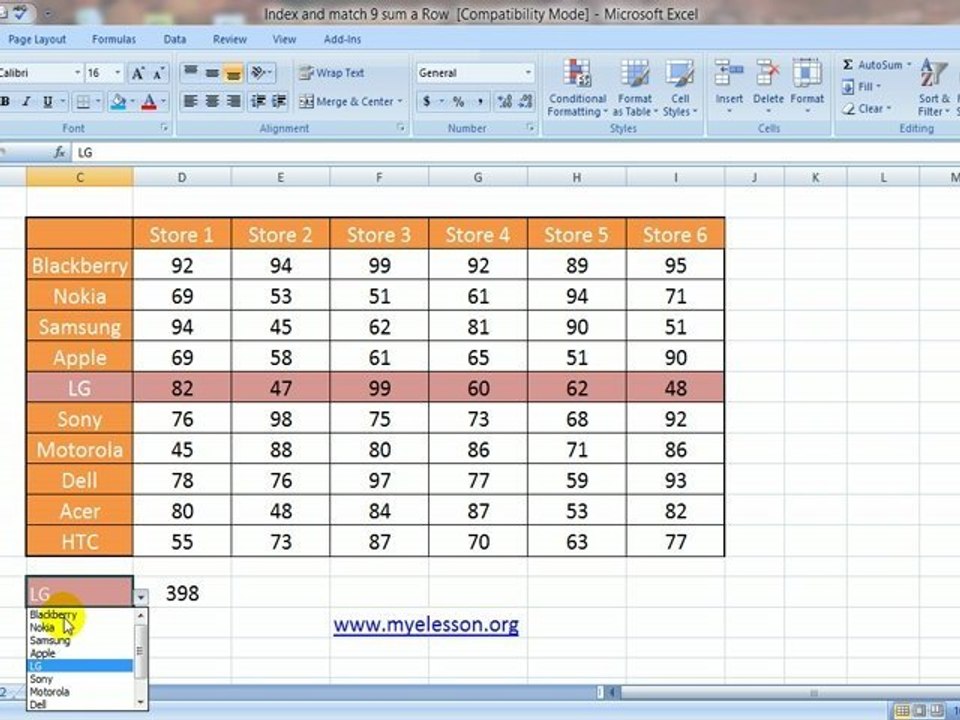Screen dimensions: 960x720
Task: Click the Merge & Center button
Action: 347,102
